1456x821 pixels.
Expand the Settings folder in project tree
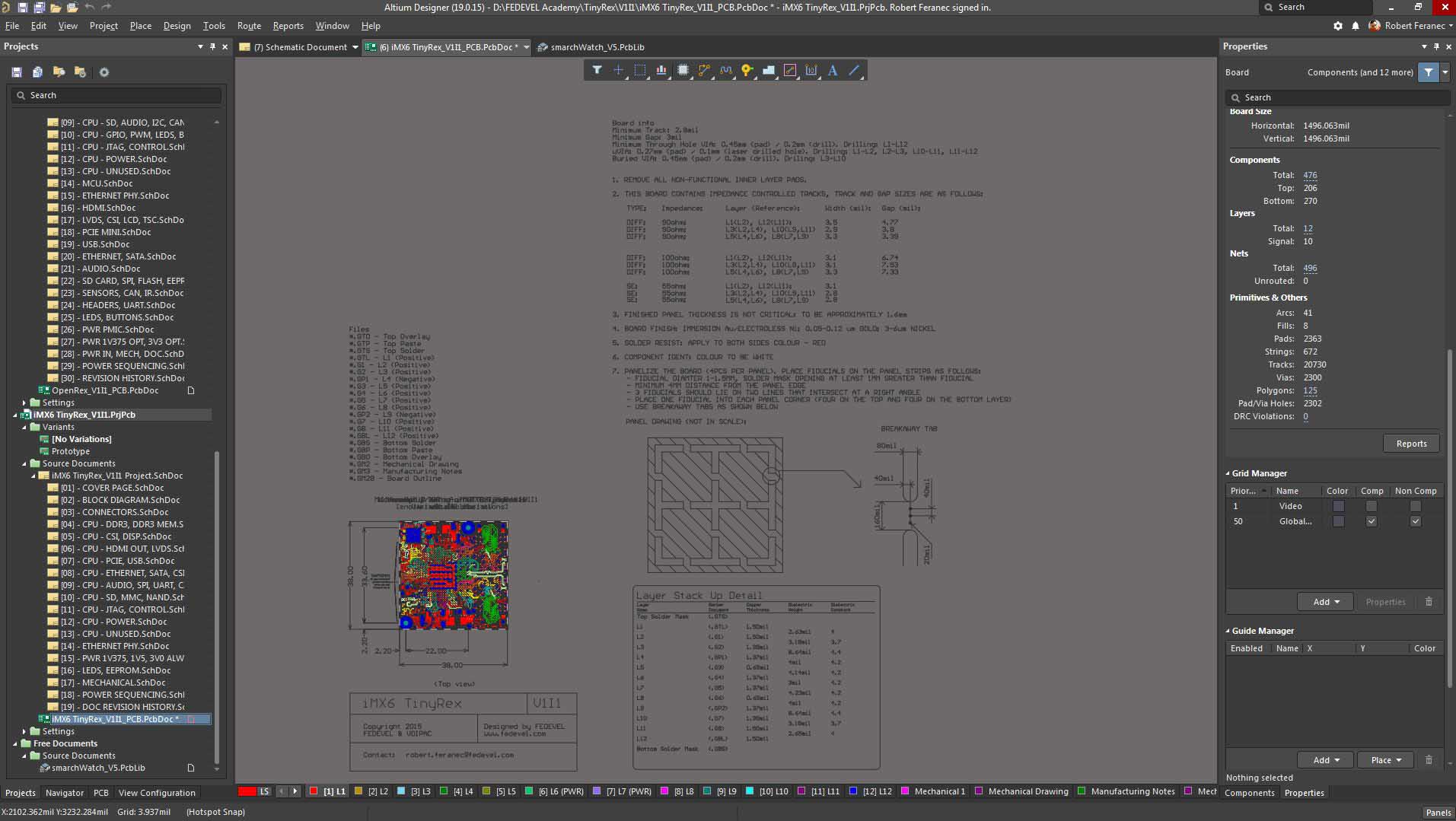(24, 731)
